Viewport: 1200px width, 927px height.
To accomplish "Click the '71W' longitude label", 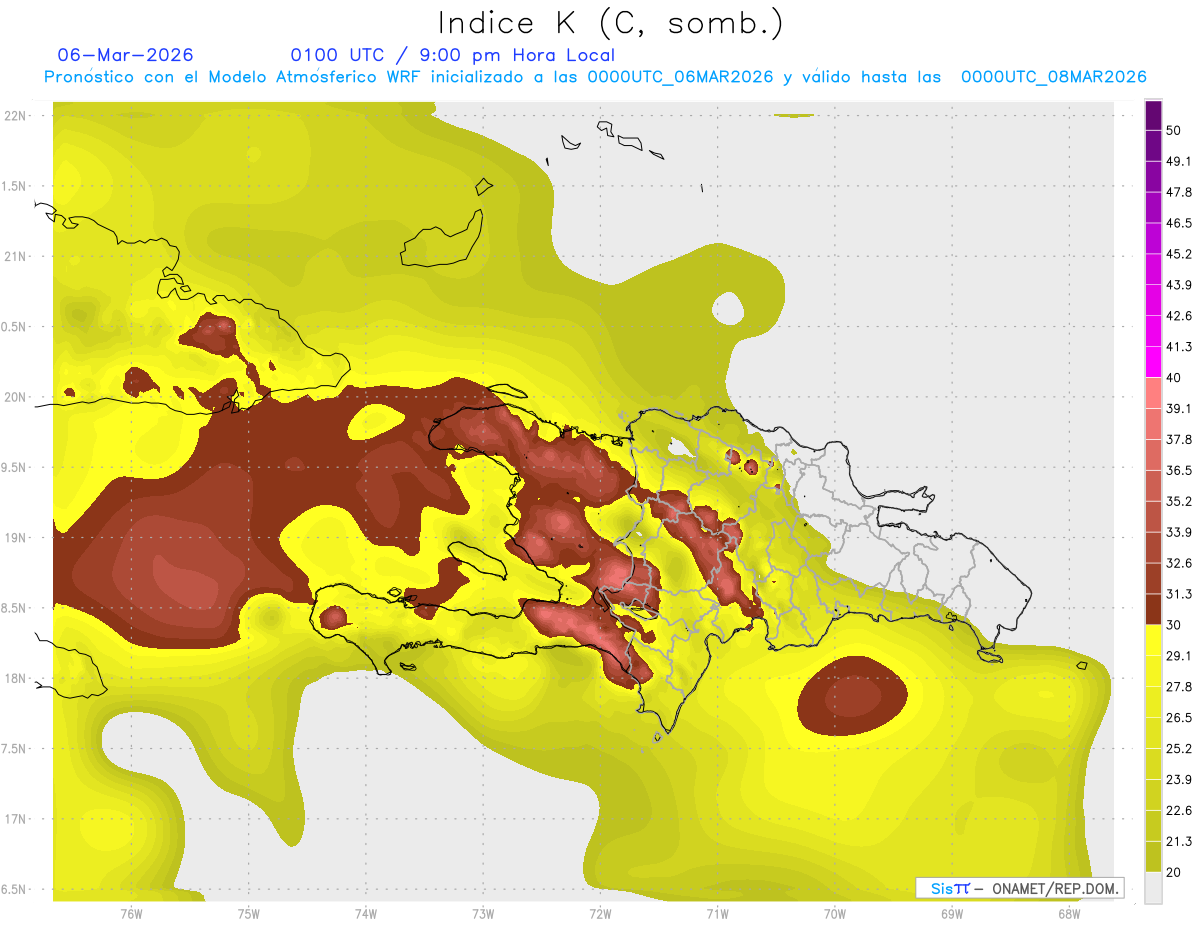I will pos(717,914).
